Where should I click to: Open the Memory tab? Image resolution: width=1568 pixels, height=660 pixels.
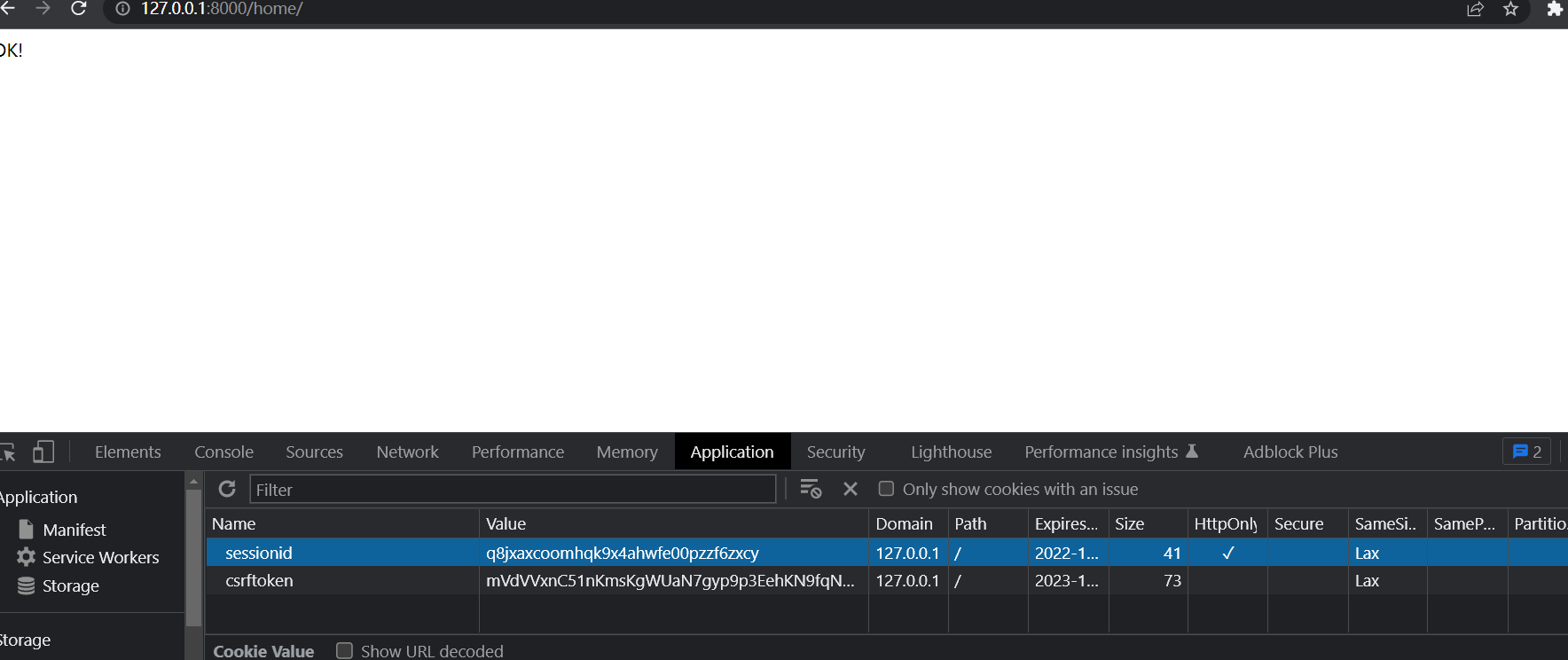tap(627, 452)
